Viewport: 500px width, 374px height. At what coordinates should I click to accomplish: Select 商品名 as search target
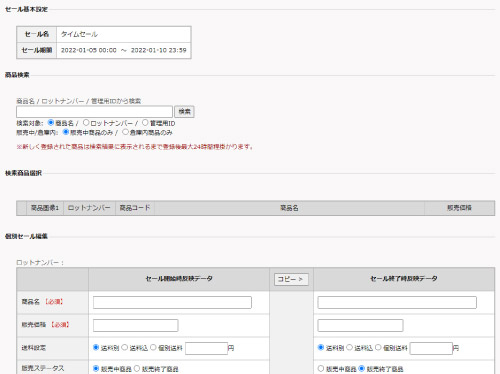51,123
